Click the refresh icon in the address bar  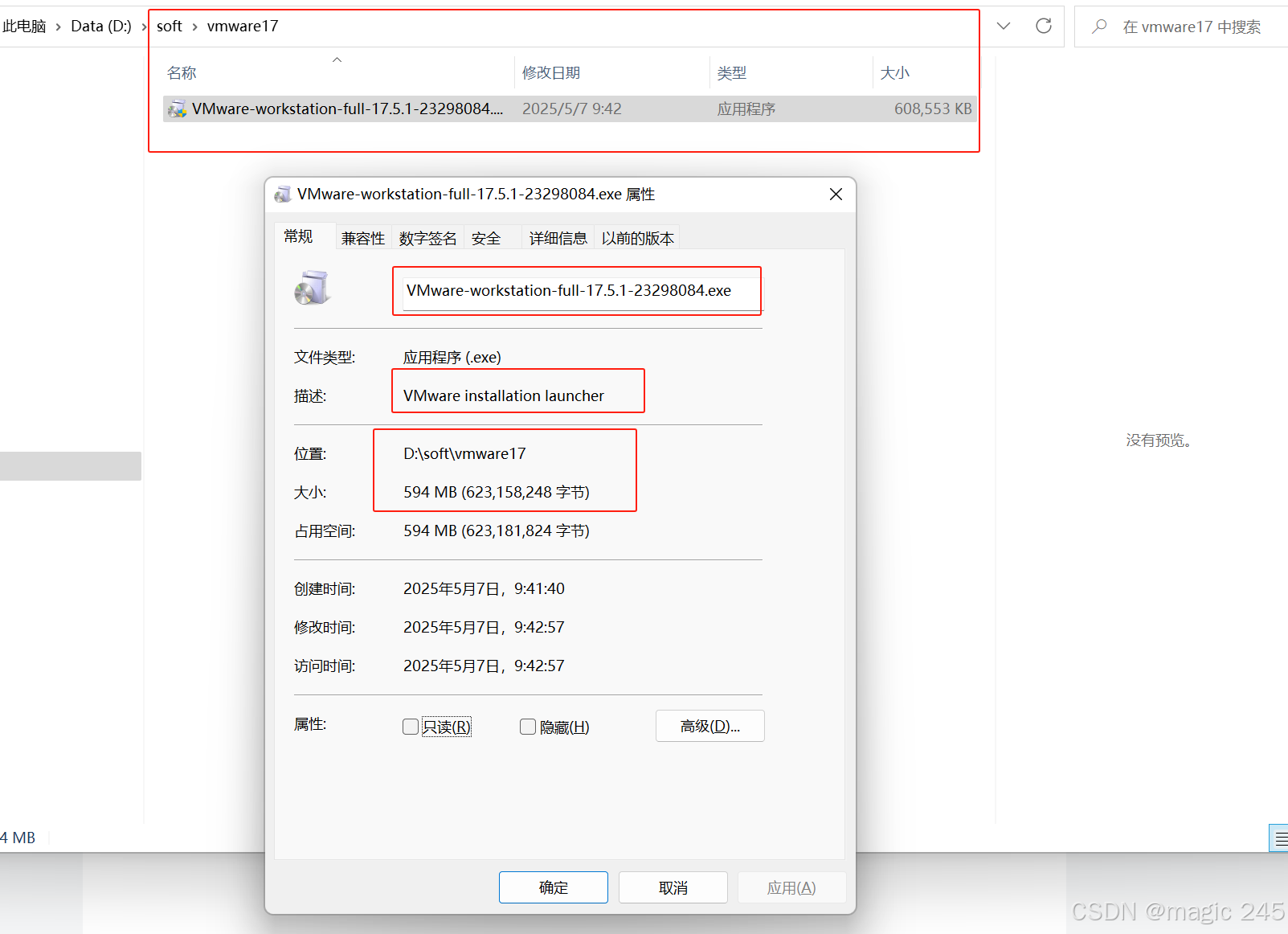point(1044,26)
